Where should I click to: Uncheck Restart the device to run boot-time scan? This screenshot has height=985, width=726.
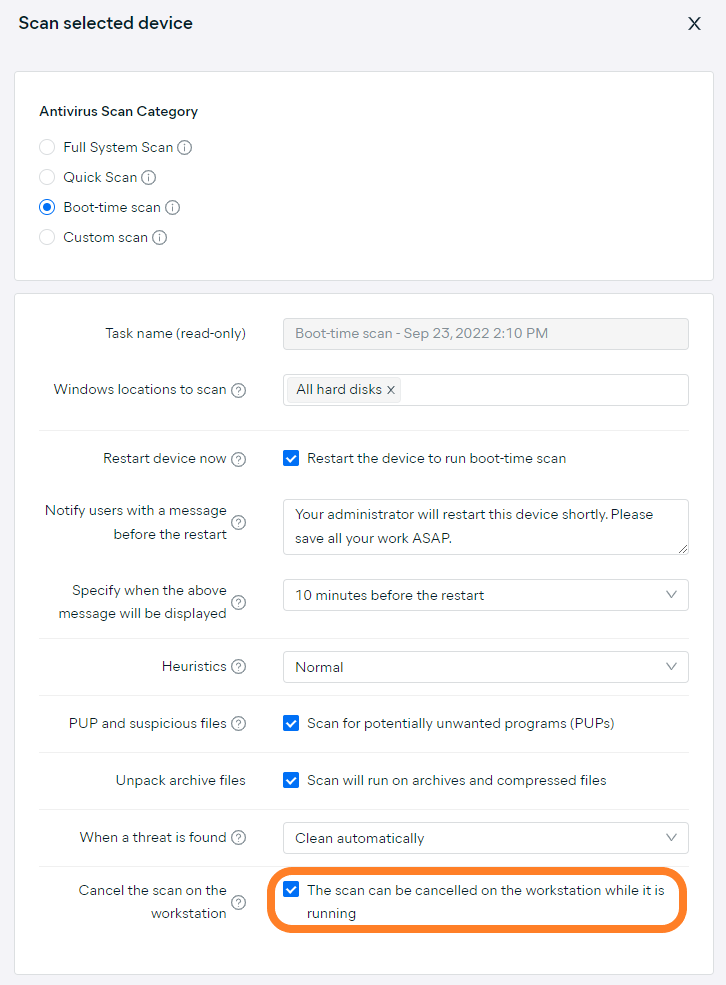(x=291, y=458)
